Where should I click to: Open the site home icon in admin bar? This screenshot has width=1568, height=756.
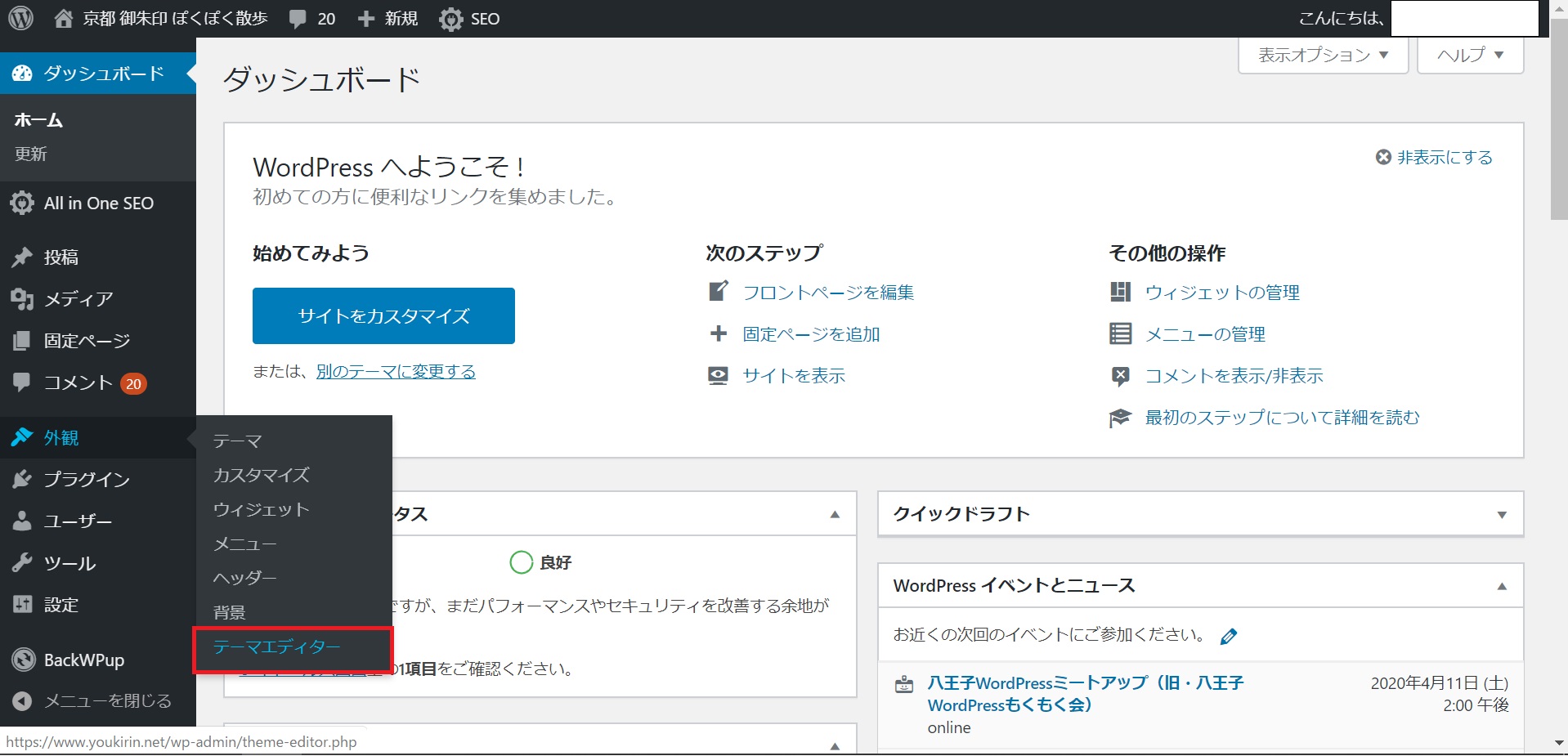pos(64,18)
